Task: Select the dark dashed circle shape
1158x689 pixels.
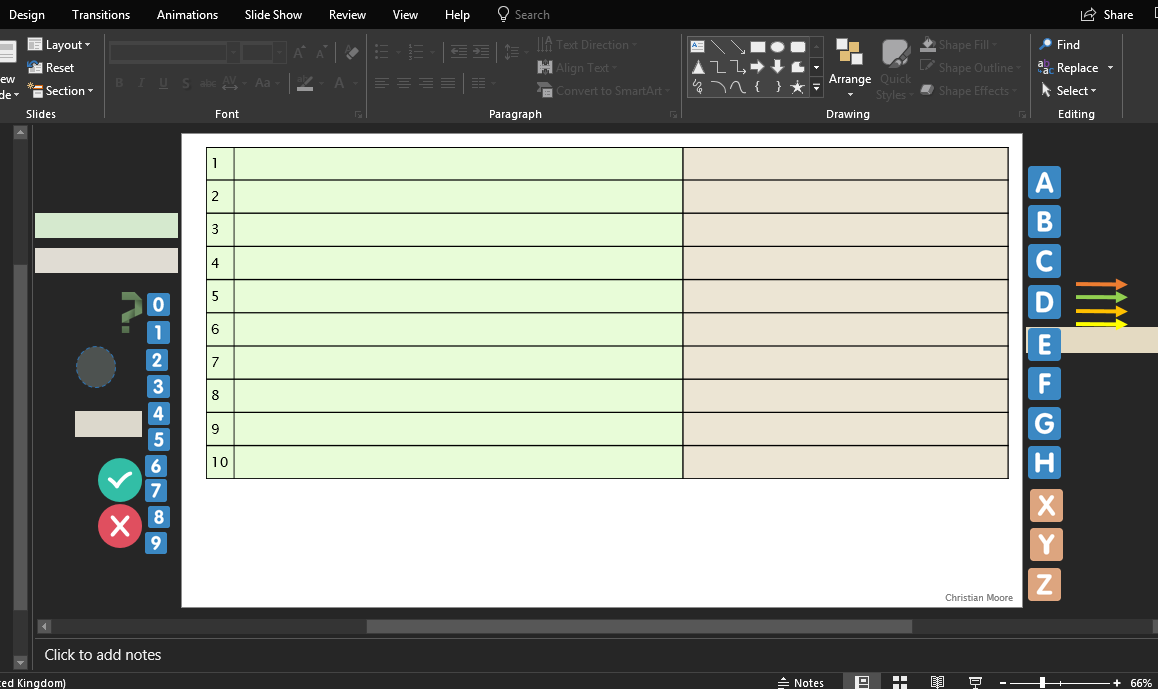Action: pyautogui.click(x=96, y=367)
